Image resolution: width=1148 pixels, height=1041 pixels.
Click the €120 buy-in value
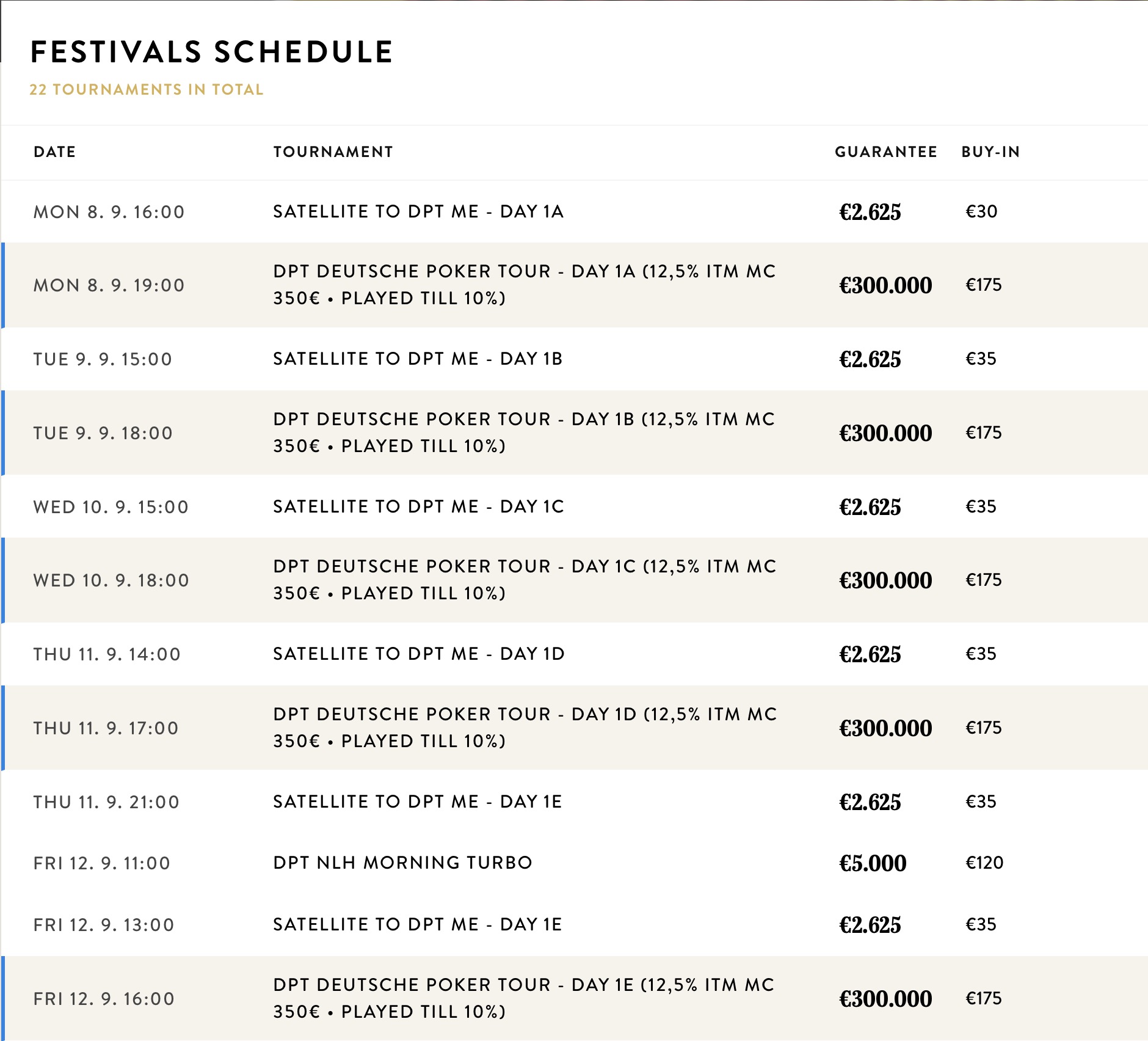point(984,863)
